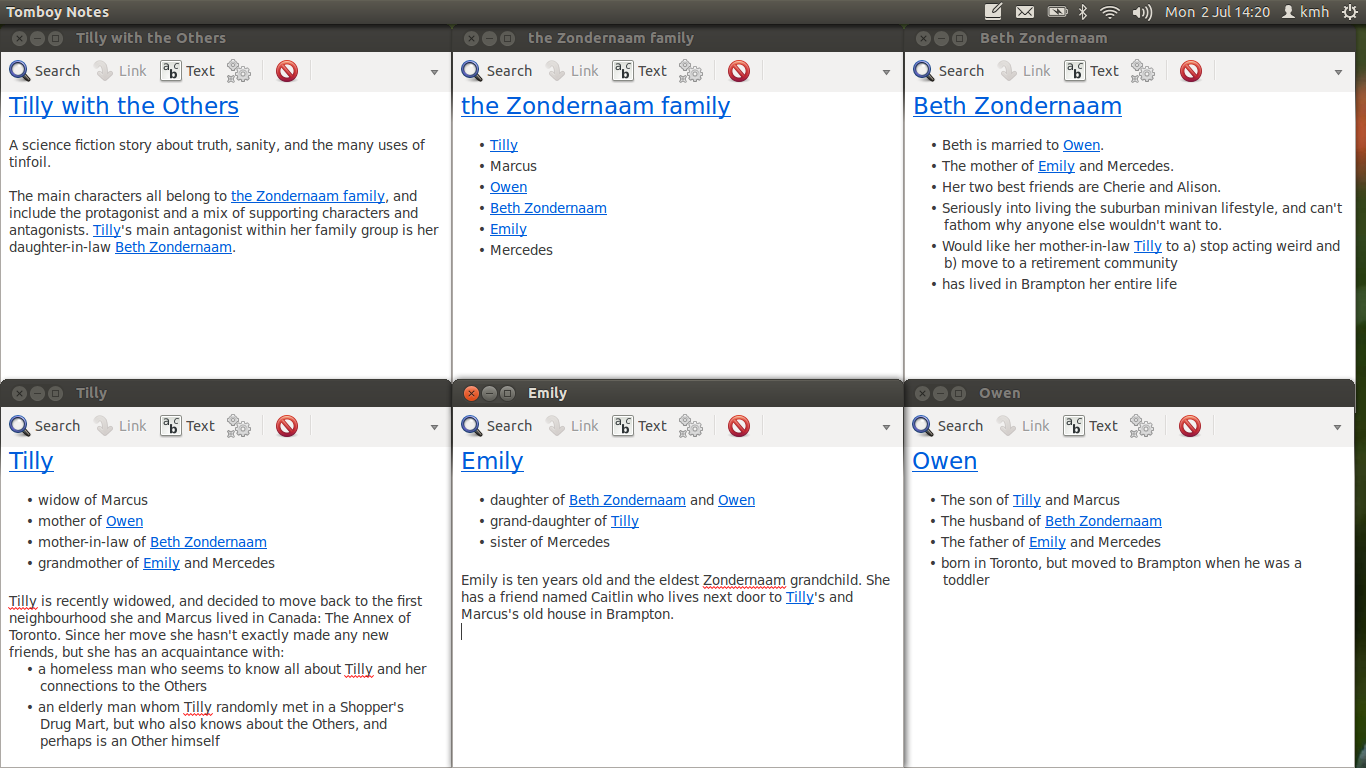Click 'sister of Mercedes' bullet in Emily note

coord(549,542)
